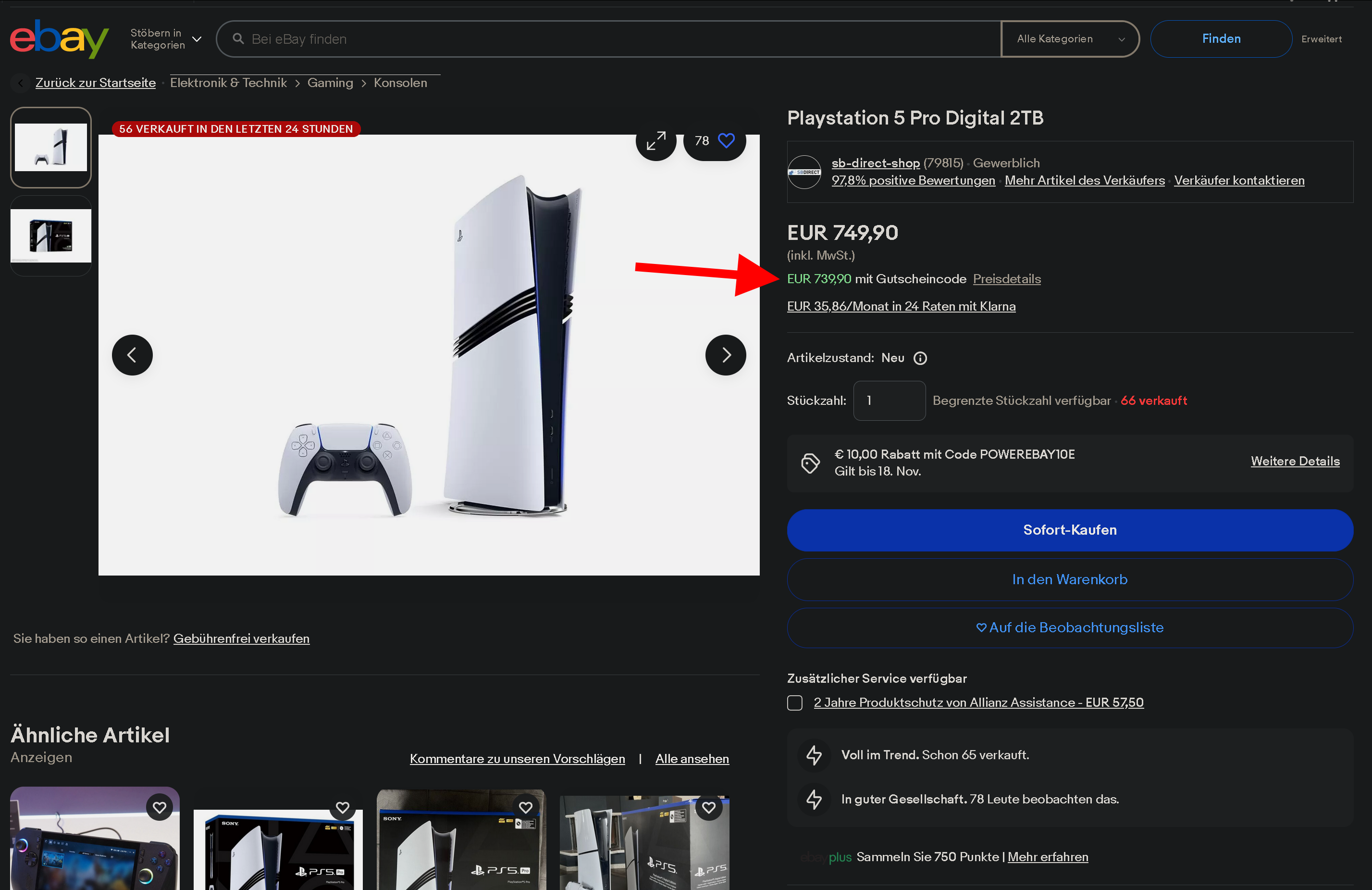1372x890 pixels.
Task: Expand Stöbern in Kategorien menu
Action: tap(165, 38)
